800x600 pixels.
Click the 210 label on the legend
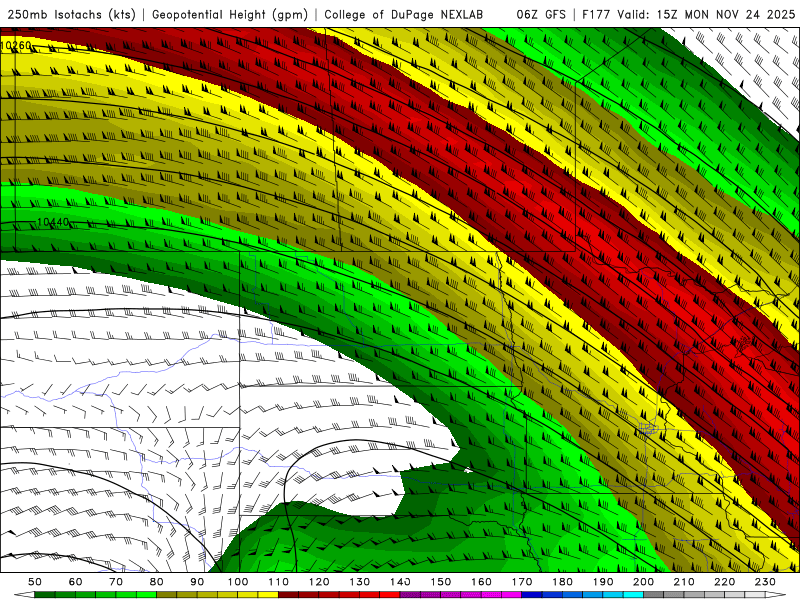point(684,582)
